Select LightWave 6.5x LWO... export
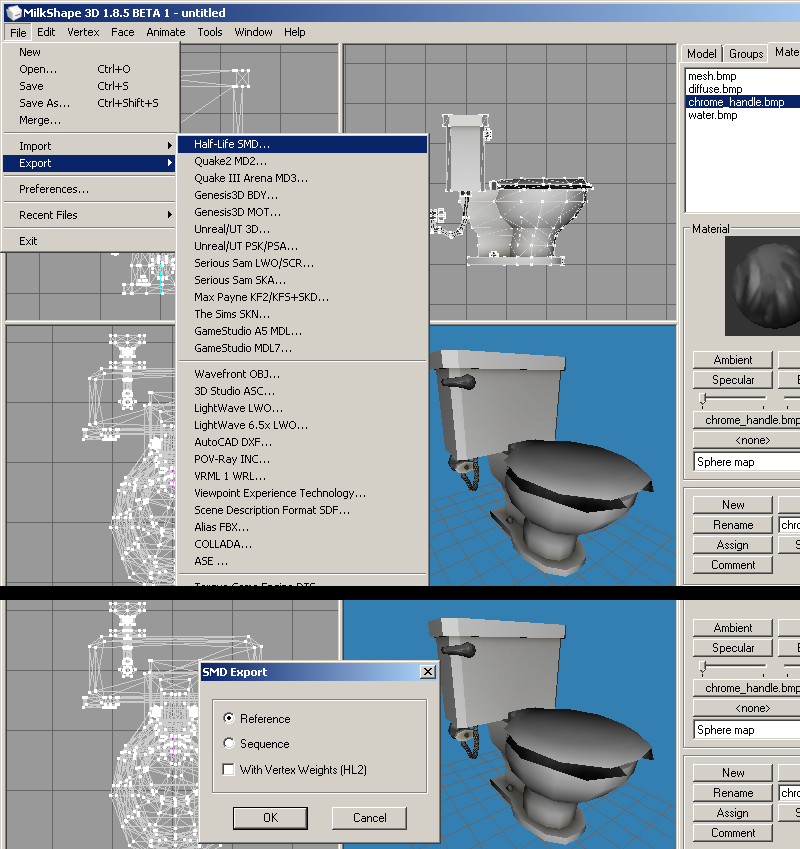The width and height of the screenshot is (800, 849). 303,425
